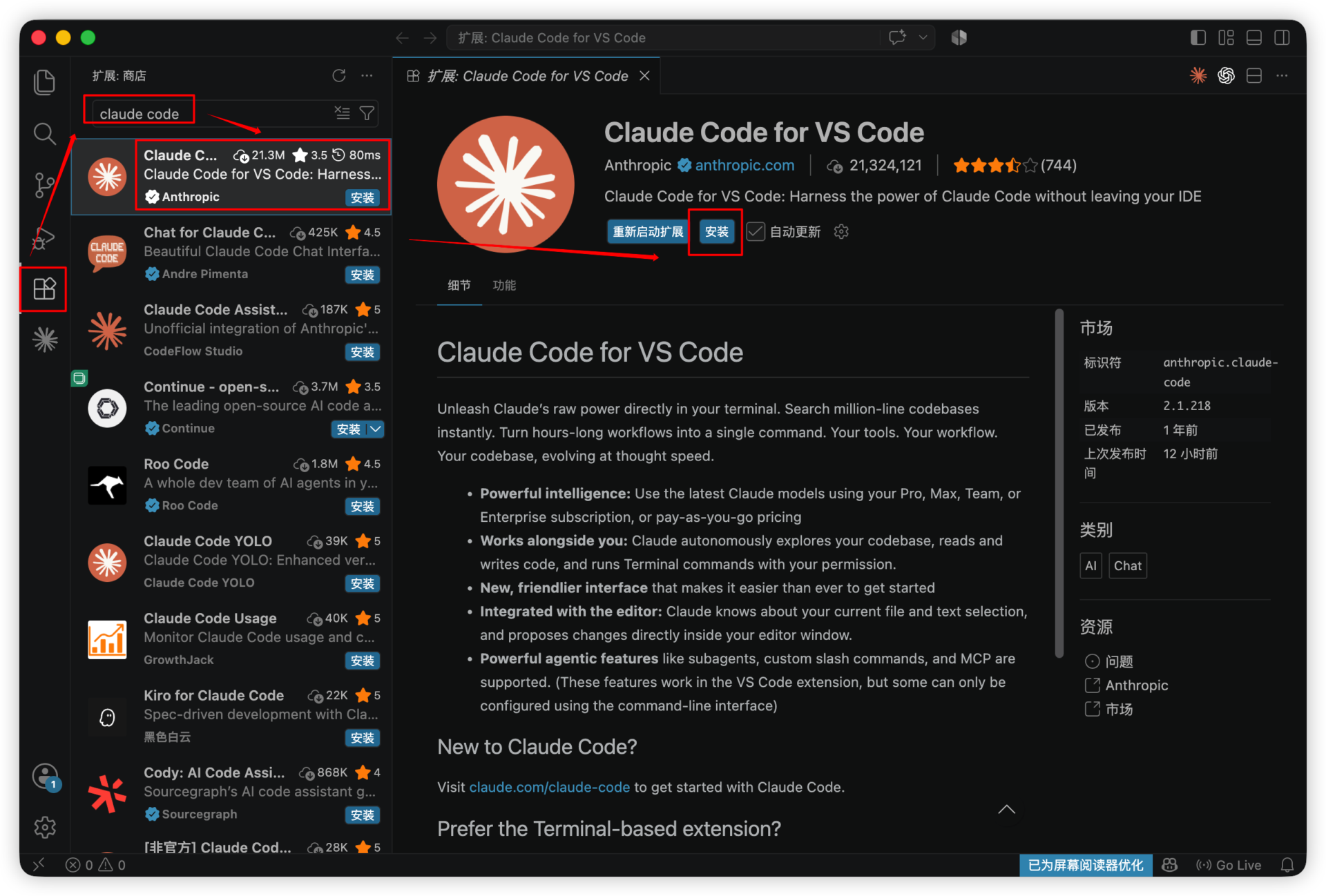Click the Chat category tag
Image resolution: width=1326 pixels, height=896 pixels.
click(1127, 566)
